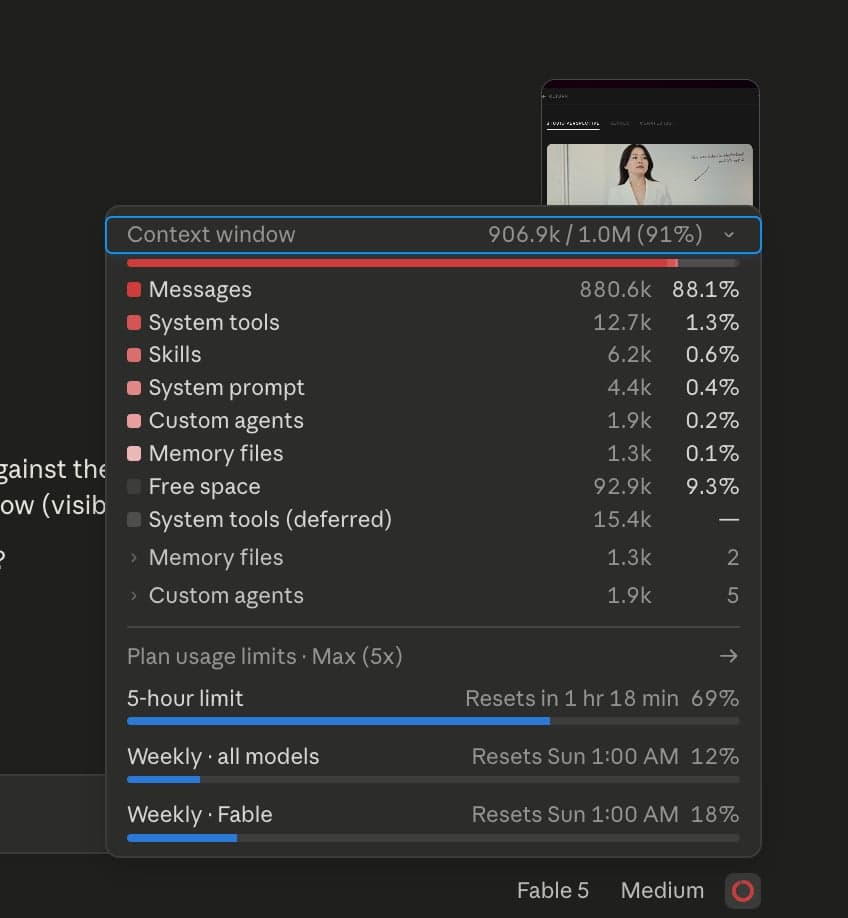Expand the Custom agents row chevron
The image size is (848, 918).
tap(134, 596)
